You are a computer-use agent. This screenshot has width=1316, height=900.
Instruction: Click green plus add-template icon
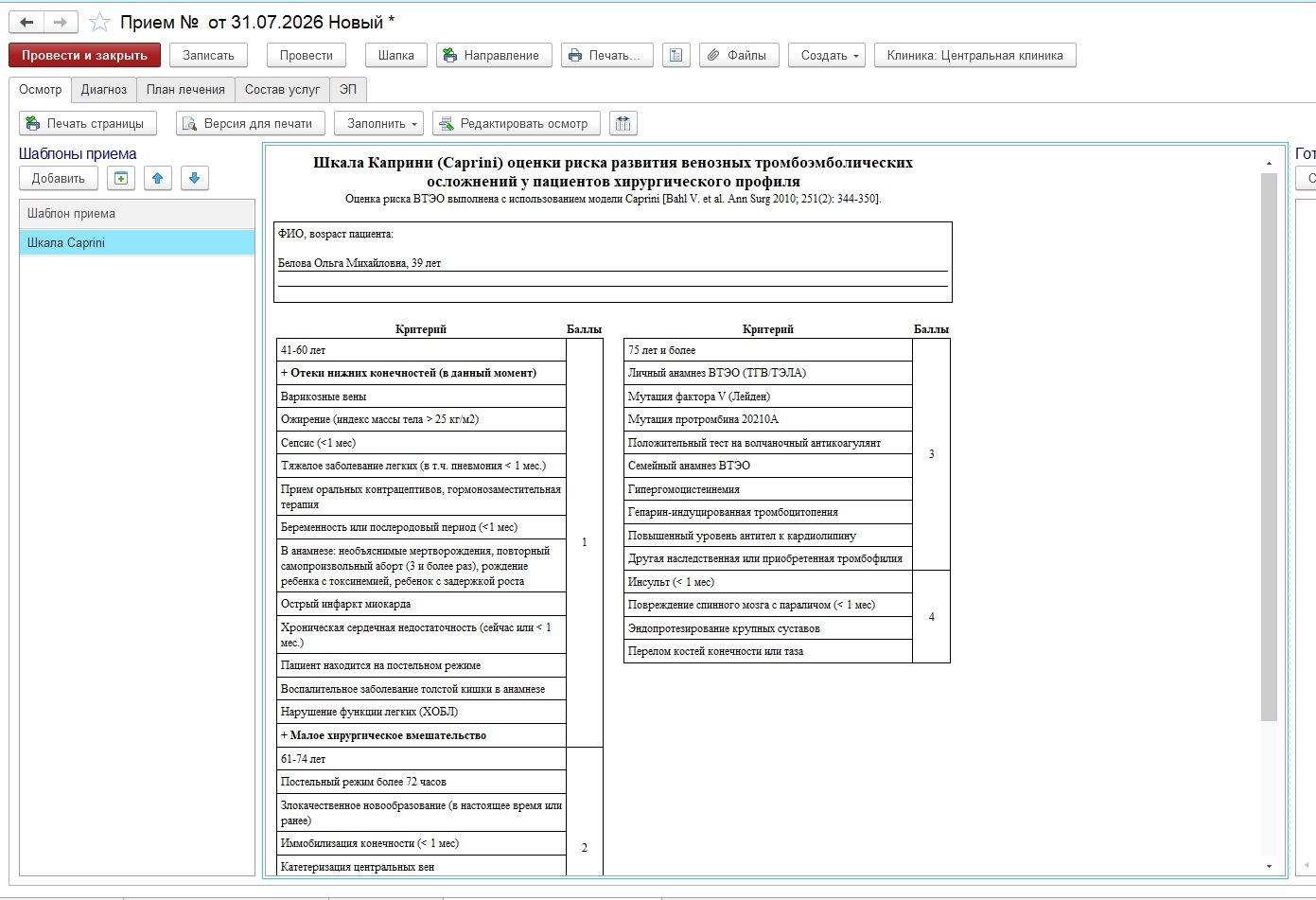pos(121,178)
